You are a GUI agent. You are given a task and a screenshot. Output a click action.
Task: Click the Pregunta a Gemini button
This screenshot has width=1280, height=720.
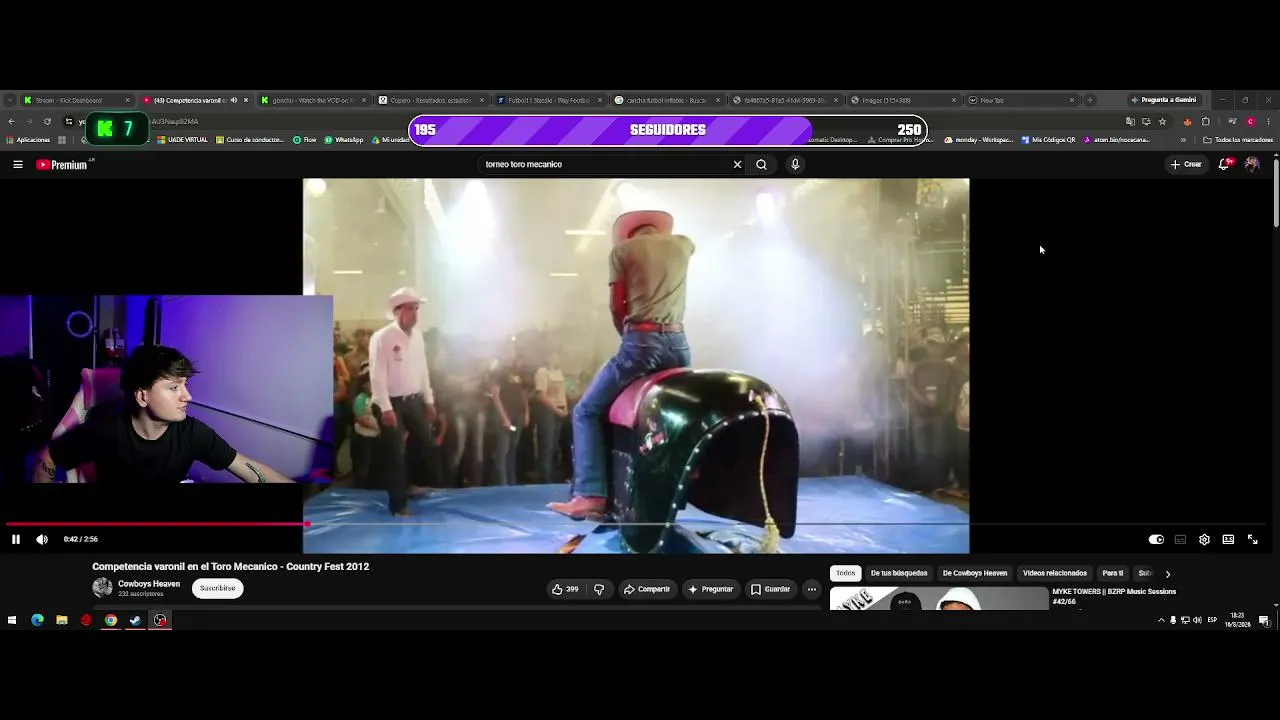1163,100
